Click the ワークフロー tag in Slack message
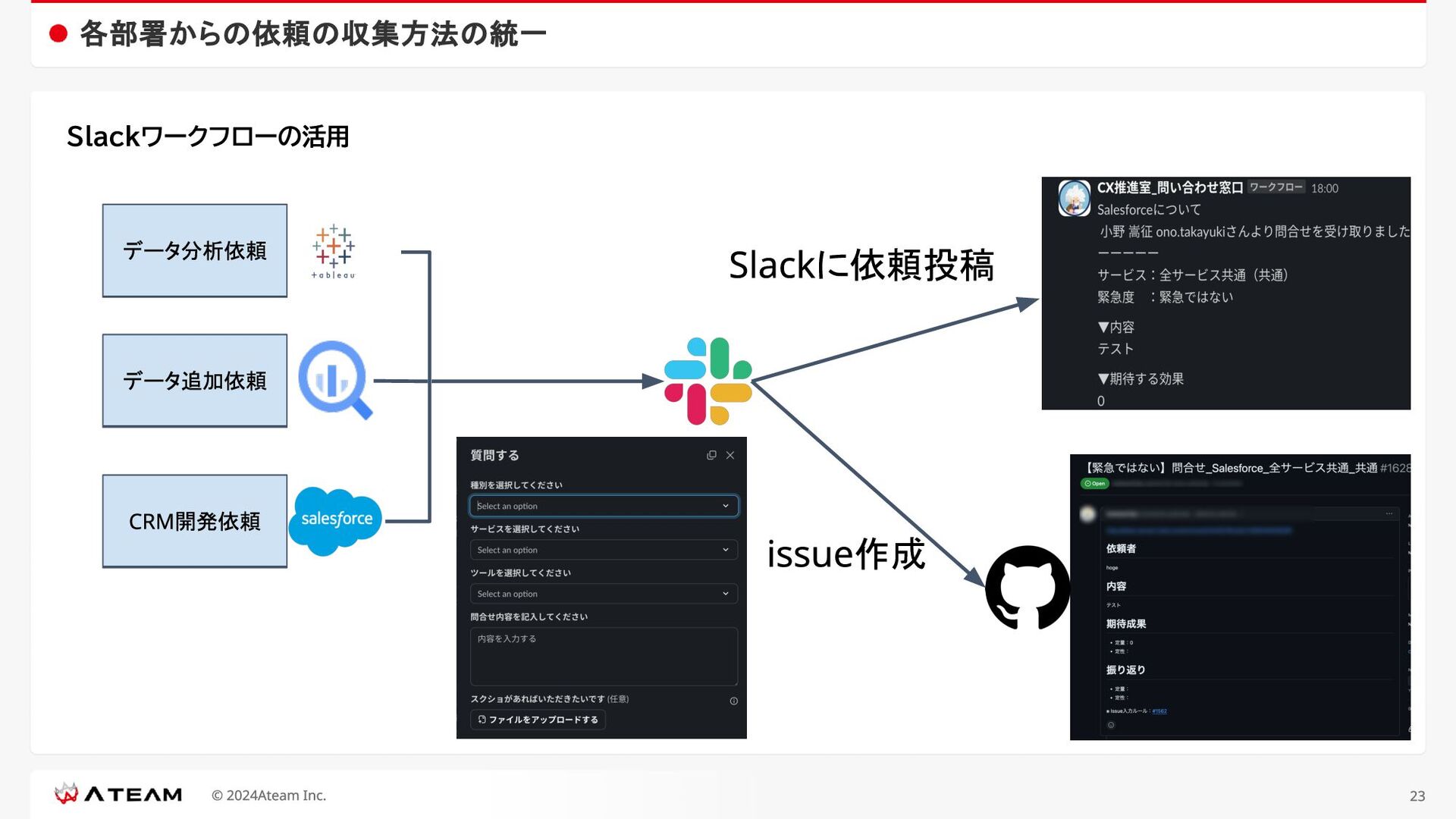Image resolution: width=1456 pixels, height=819 pixels. [1276, 187]
